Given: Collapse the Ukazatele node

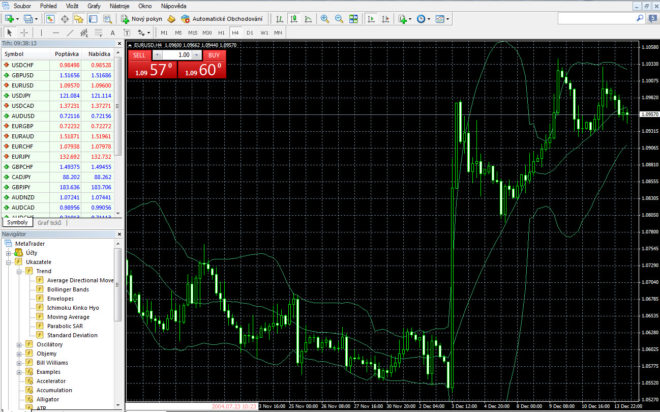Looking at the screenshot, I should pyautogui.click(x=8, y=262).
